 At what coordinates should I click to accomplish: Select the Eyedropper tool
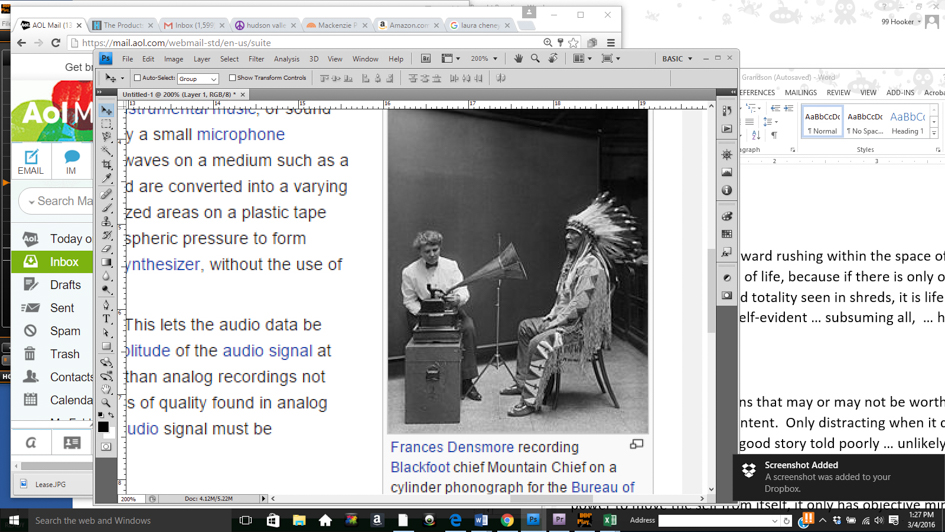106,178
